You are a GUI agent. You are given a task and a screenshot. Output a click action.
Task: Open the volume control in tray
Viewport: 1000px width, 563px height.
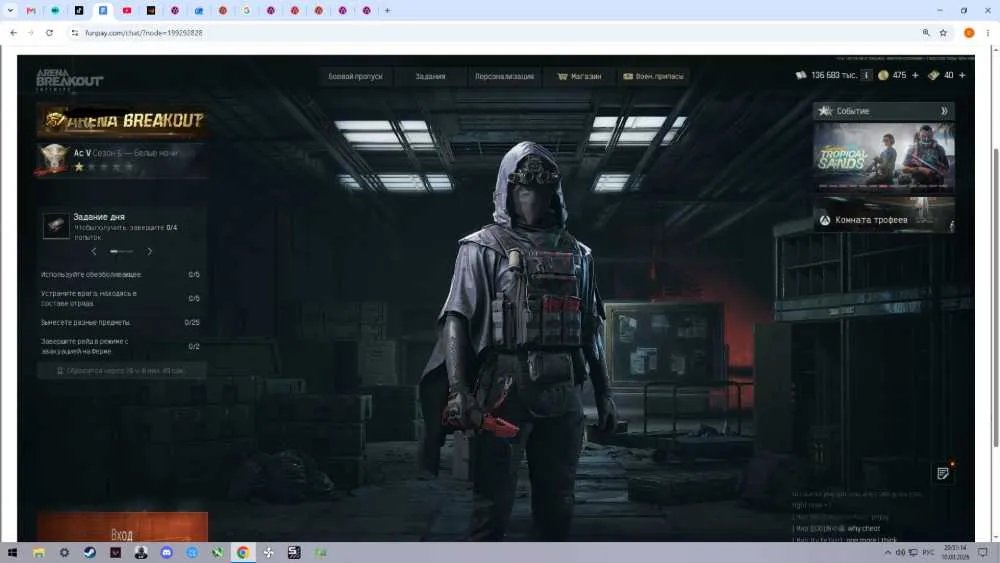pos(900,553)
